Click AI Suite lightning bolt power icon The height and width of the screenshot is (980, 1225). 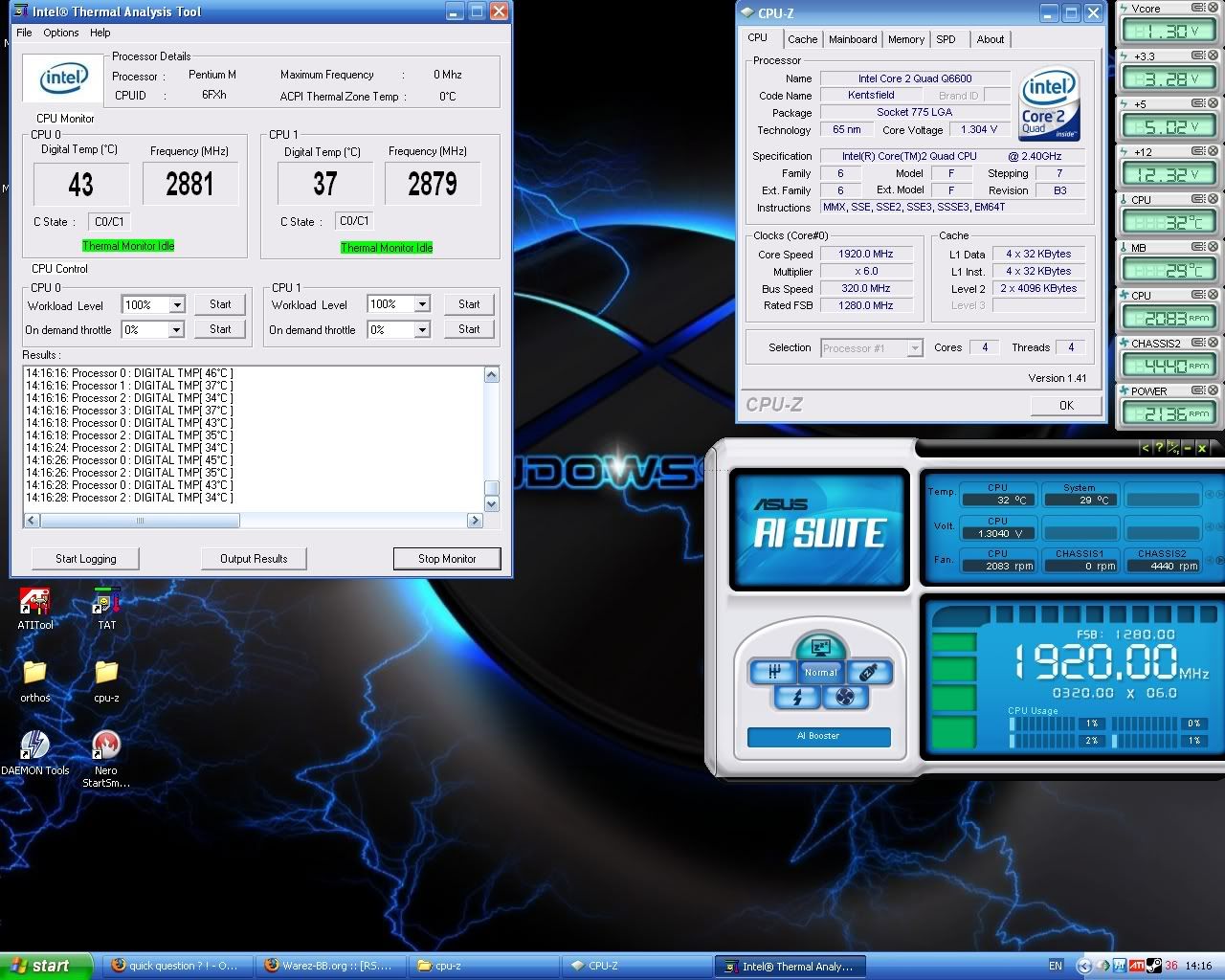(797, 697)
